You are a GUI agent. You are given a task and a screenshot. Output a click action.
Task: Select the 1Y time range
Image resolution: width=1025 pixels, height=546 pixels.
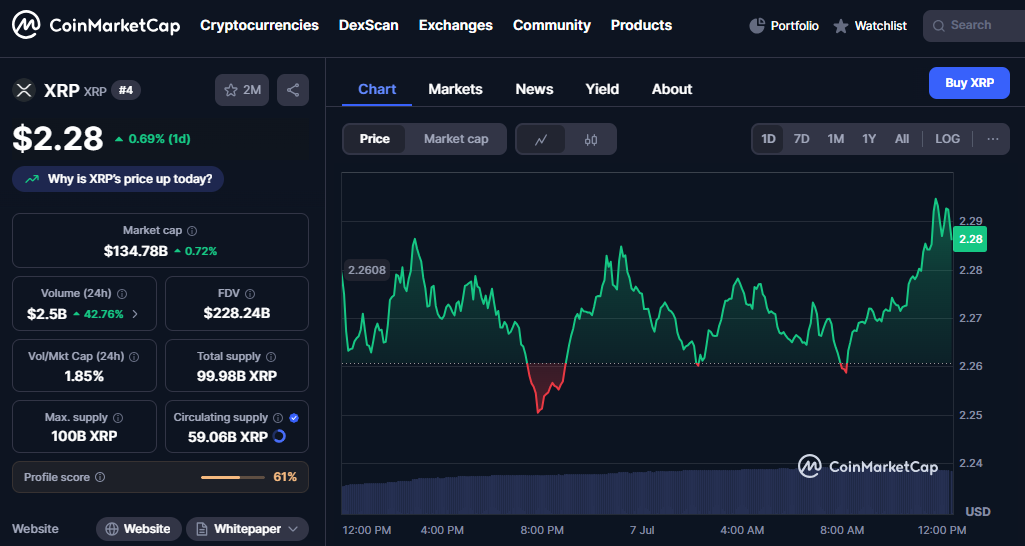click(869, 139)
